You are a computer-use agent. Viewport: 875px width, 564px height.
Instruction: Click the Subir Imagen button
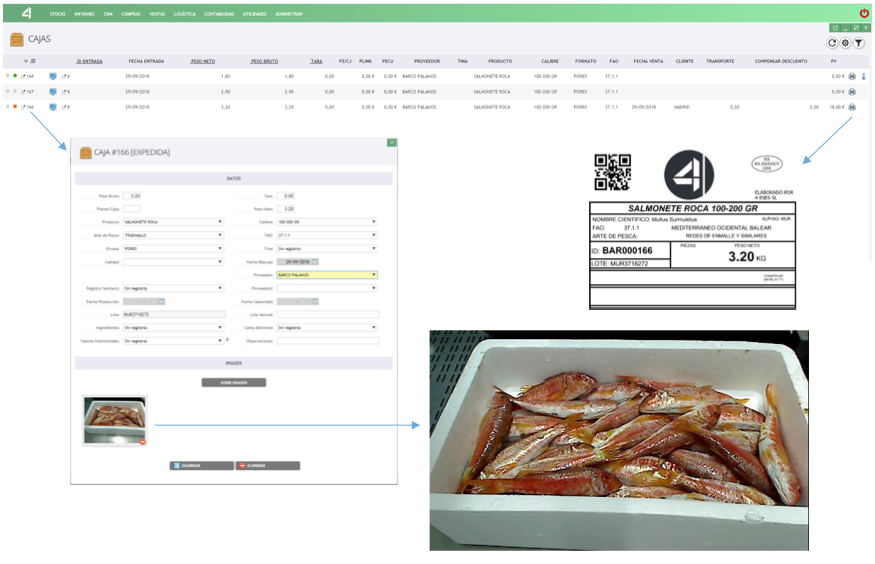click(234, 382)
